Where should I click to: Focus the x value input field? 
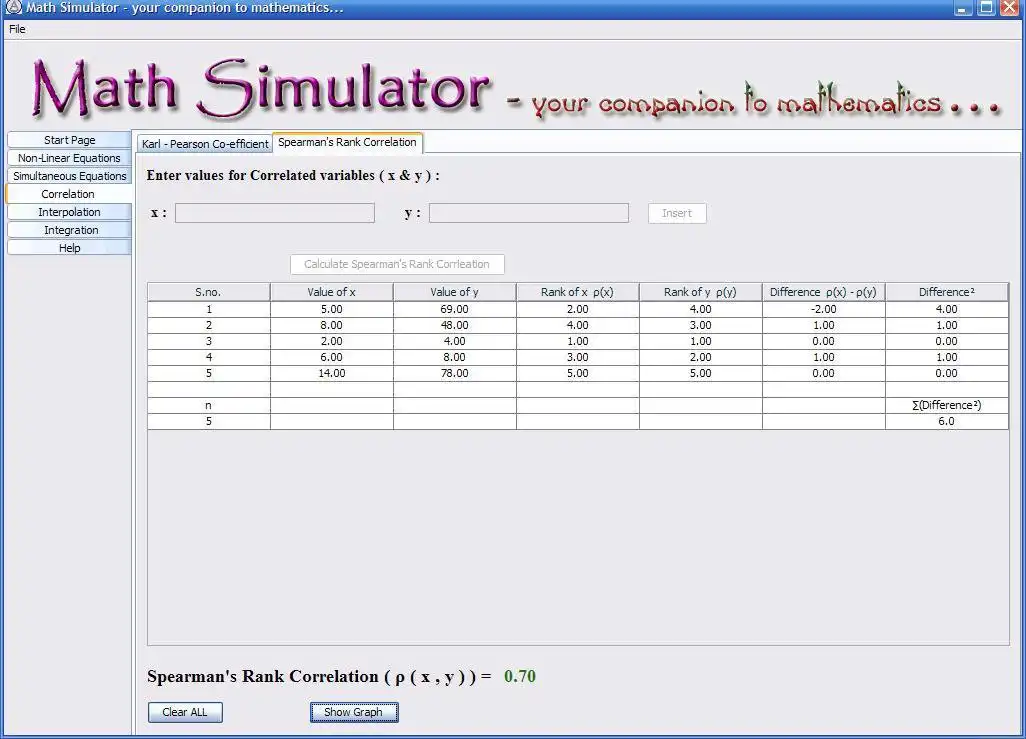275,213
